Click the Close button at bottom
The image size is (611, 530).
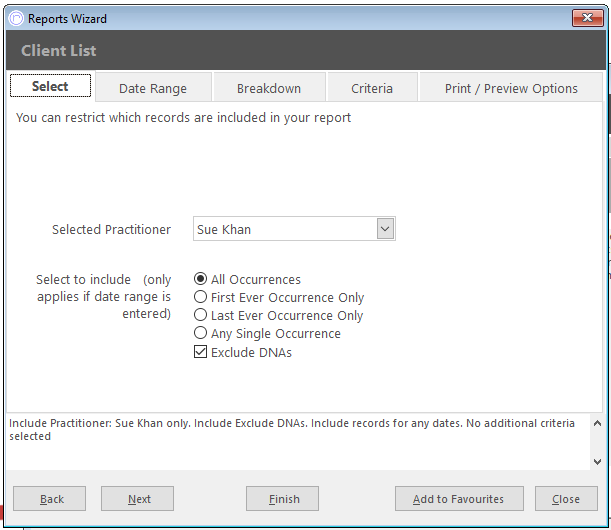coord(566,498)
